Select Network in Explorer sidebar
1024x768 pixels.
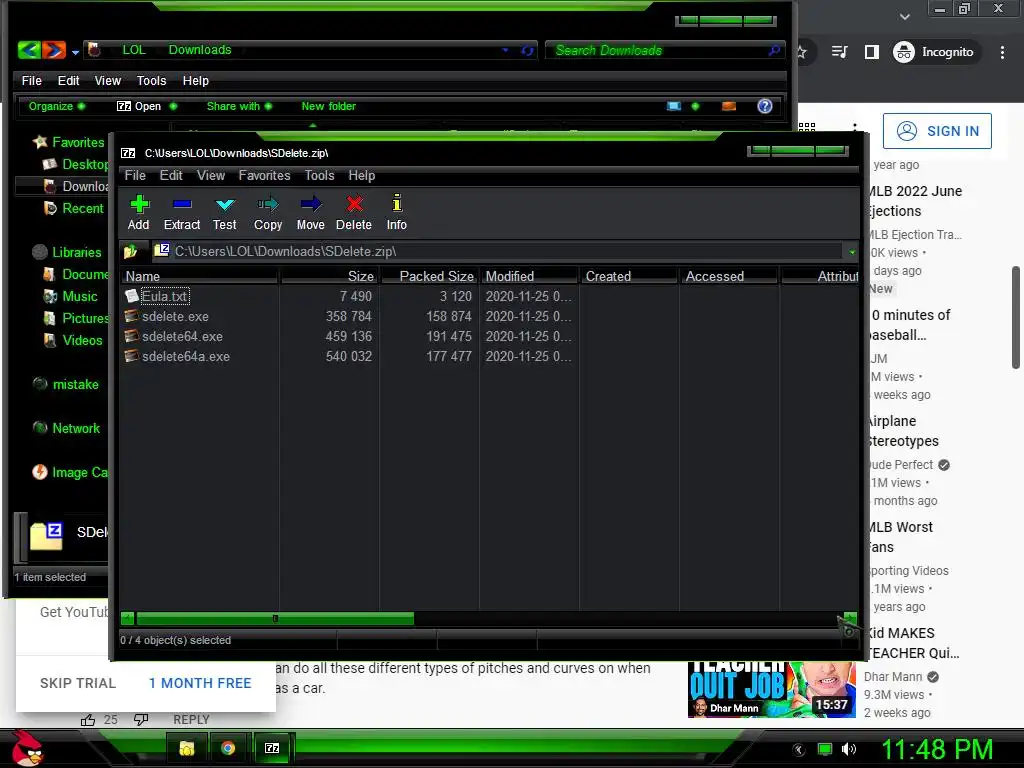67,428
